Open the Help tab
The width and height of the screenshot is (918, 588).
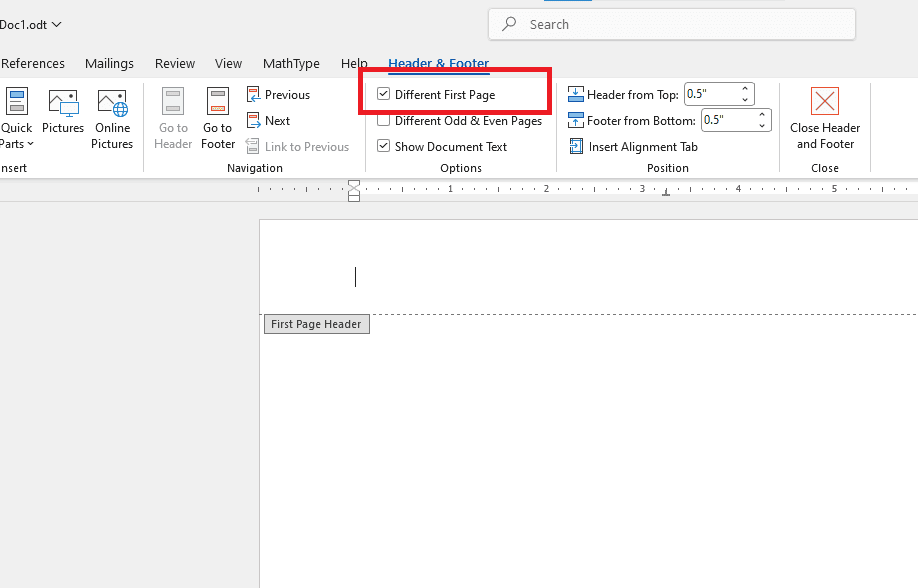(354, 63)
